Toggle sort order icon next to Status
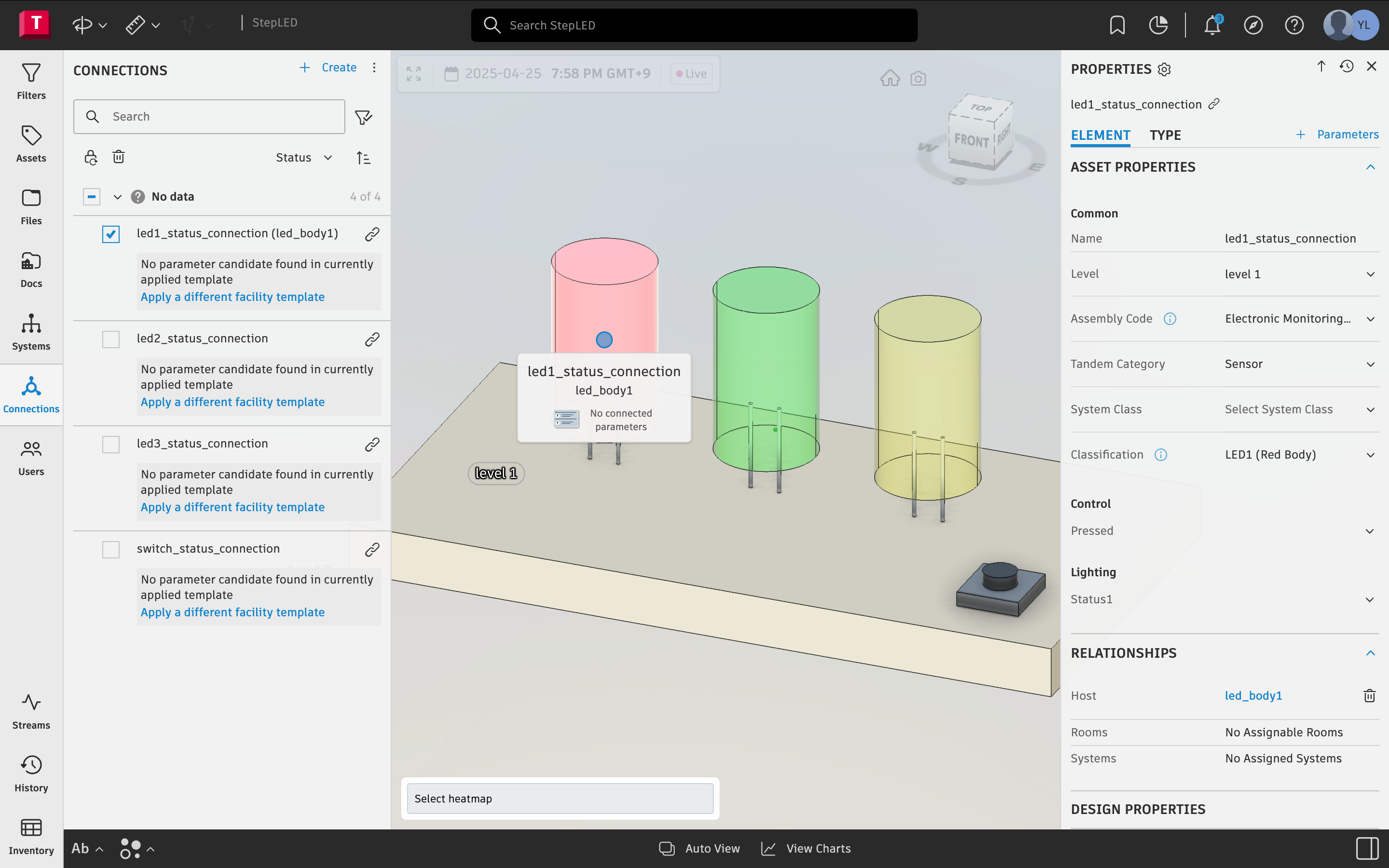Viewport: 1389px width, 868px height. tap(363, 157)
